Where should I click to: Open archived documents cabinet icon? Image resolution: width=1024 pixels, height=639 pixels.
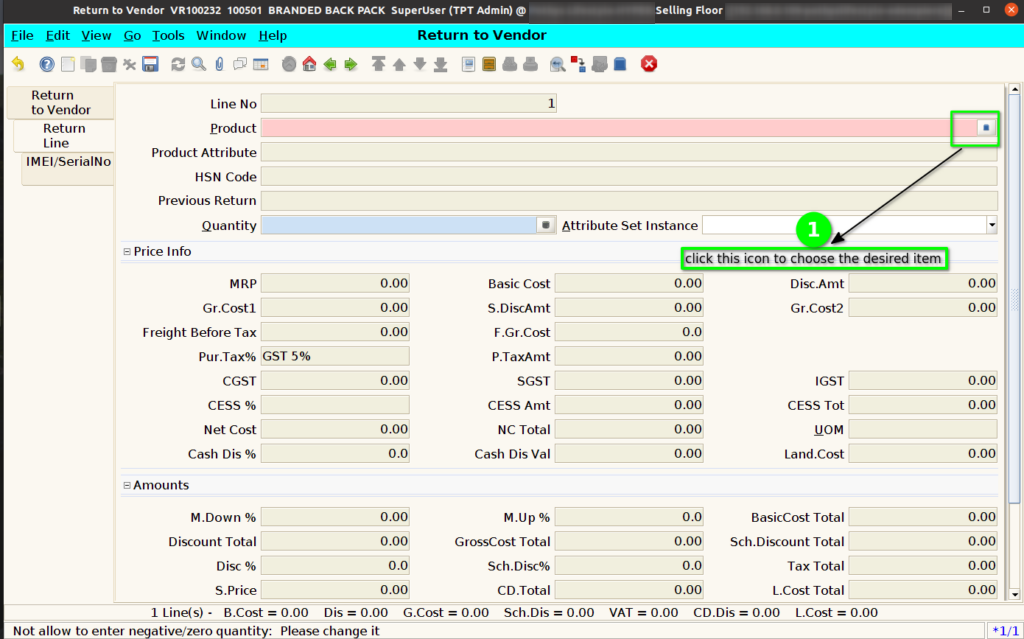pos(488,64)
